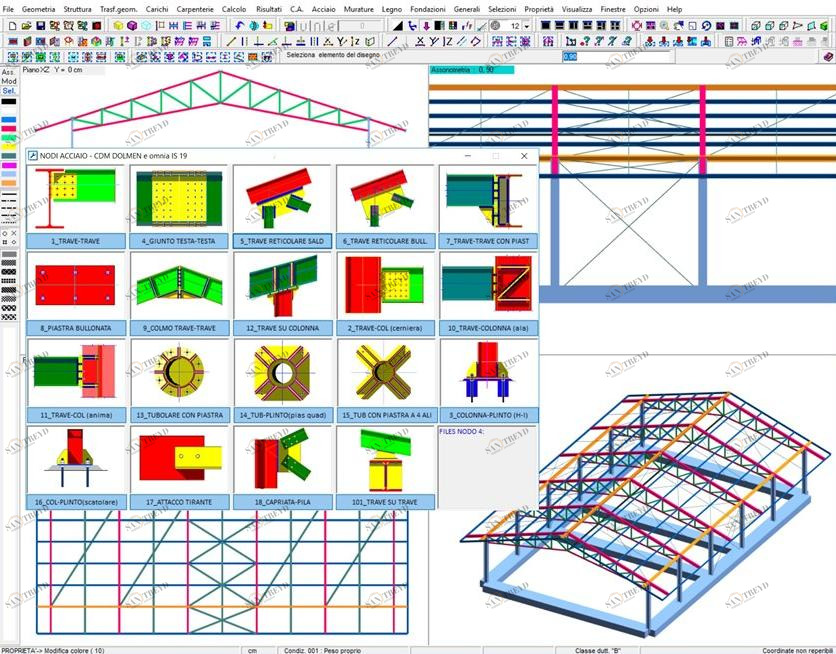Click the New file icon in toolbar
This screenshot has width=836, height=654.
pos(9,25)
